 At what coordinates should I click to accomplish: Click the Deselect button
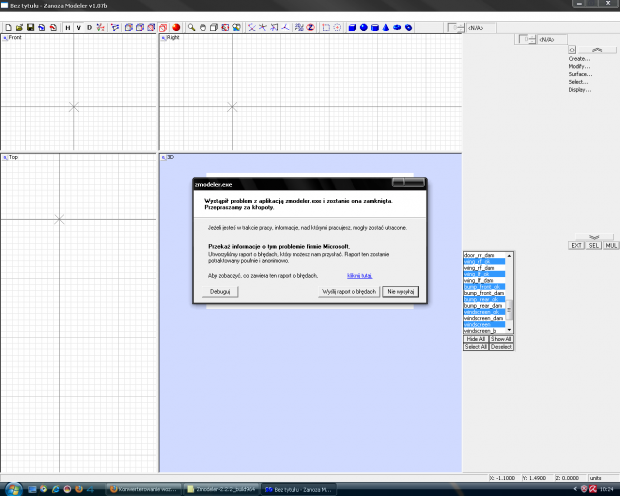point(501,347)
